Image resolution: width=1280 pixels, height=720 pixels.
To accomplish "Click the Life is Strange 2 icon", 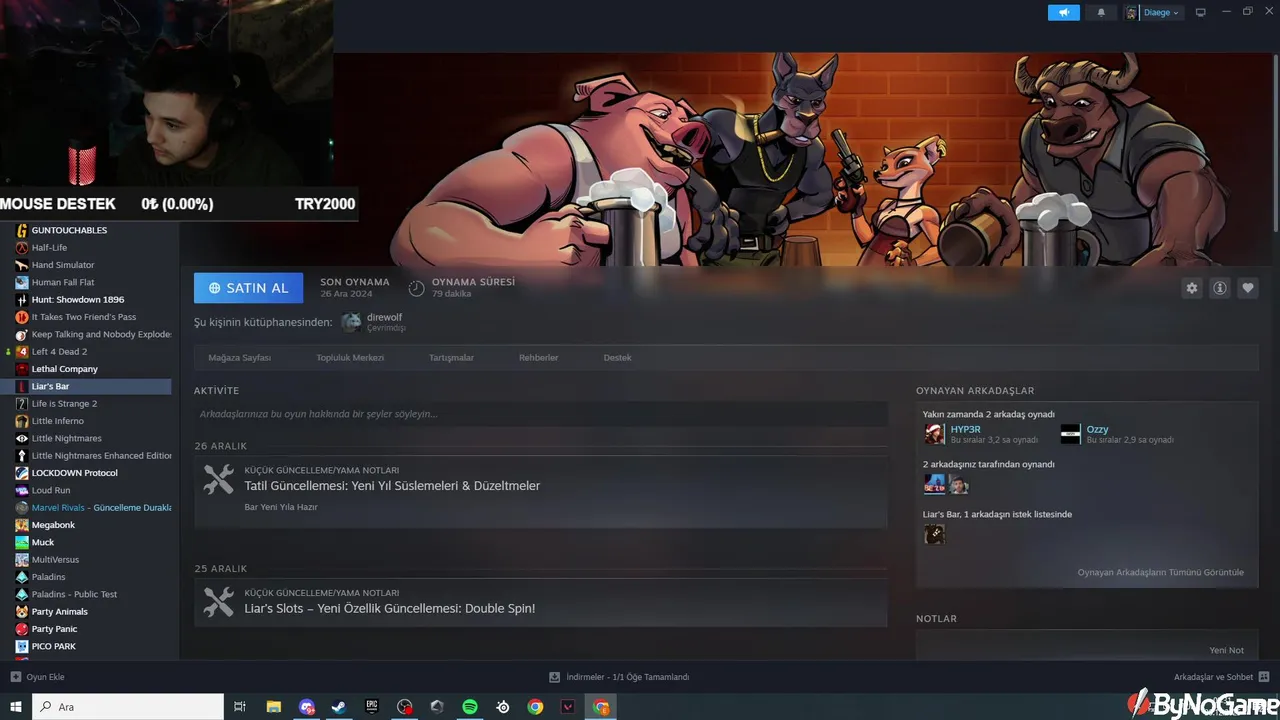I will [x=22, y=404].
